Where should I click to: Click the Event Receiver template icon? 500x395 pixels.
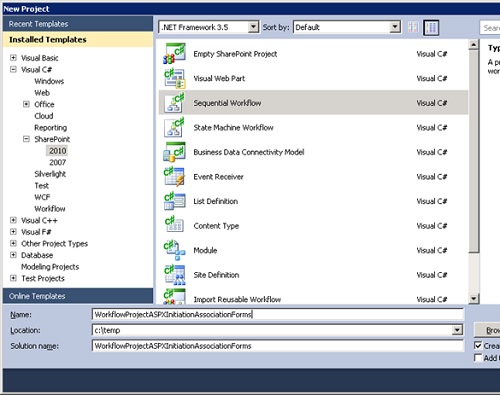point(174,176)
